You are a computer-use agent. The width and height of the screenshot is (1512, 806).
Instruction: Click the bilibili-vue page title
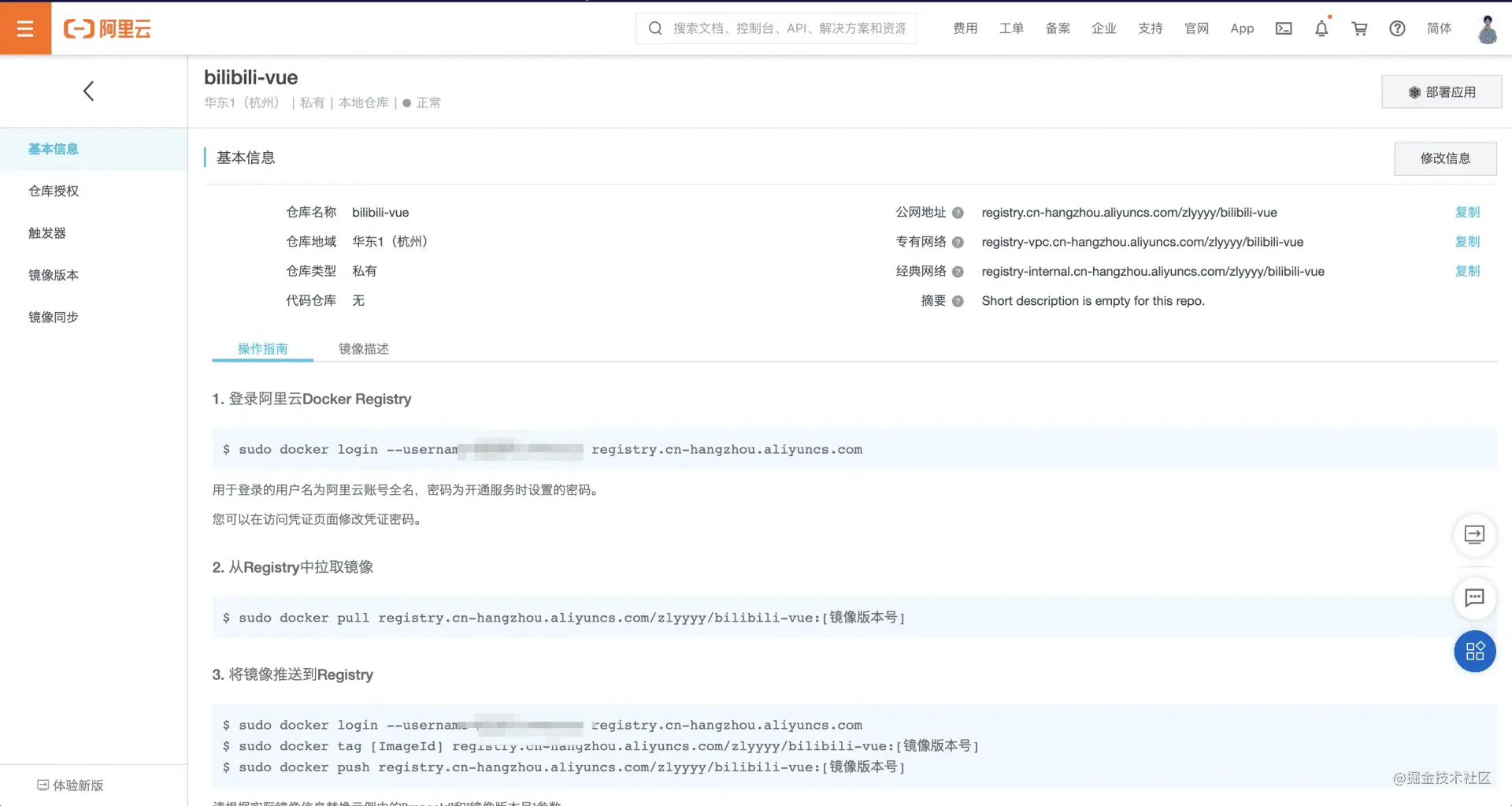pyautogui.click(x=250, y=77)
